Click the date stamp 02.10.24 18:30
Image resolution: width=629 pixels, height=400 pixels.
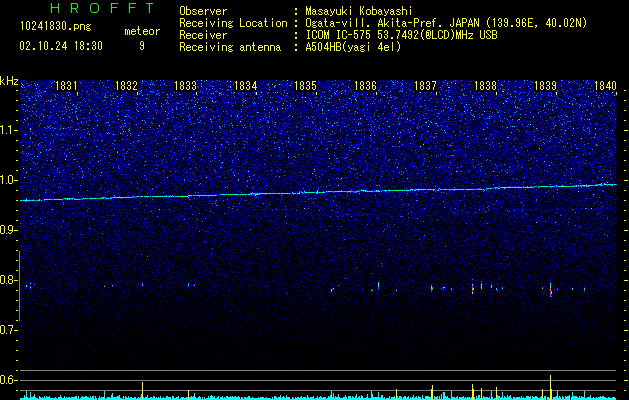click(x=61, y=46)
